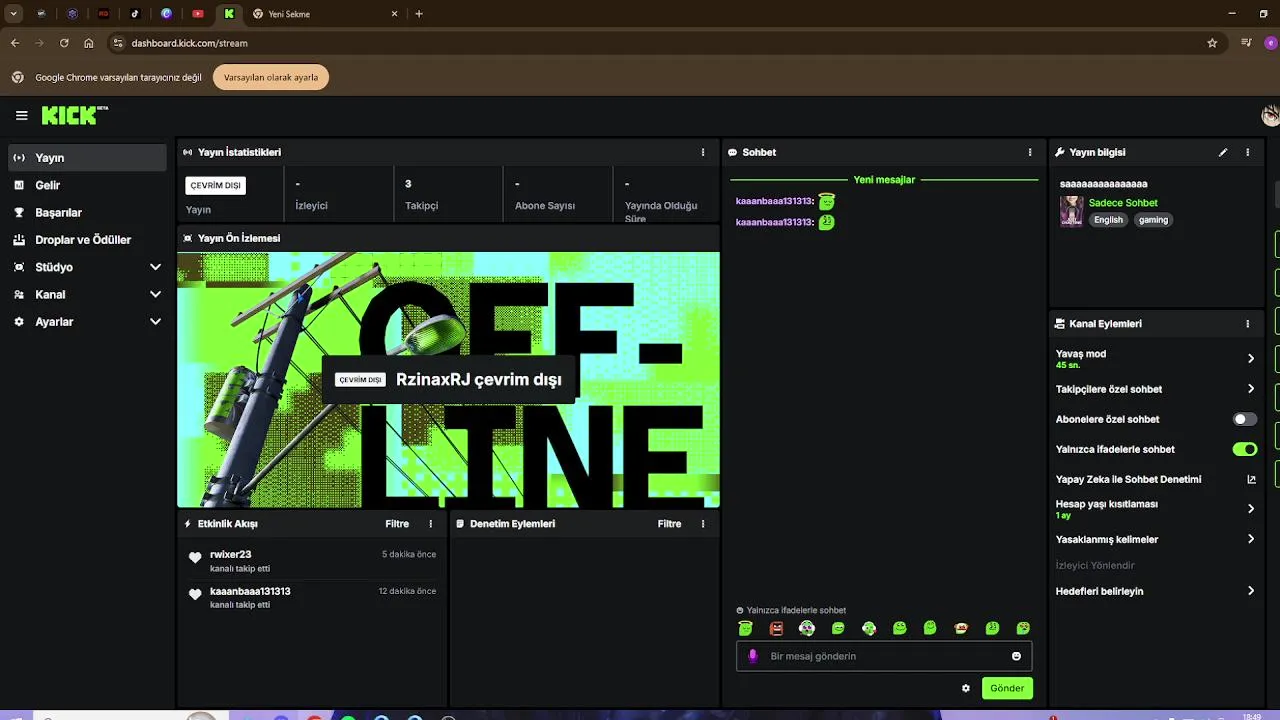
Task: Open the hamburger menu beside the Kick logo
Action: (21, 116)
